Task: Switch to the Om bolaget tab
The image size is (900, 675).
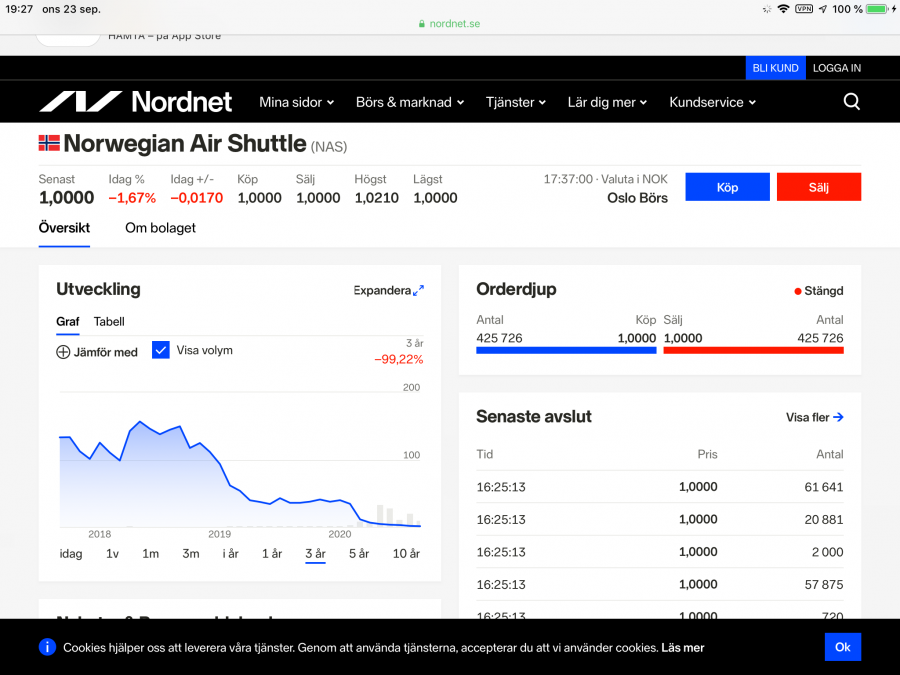Action: pos(160,228)
